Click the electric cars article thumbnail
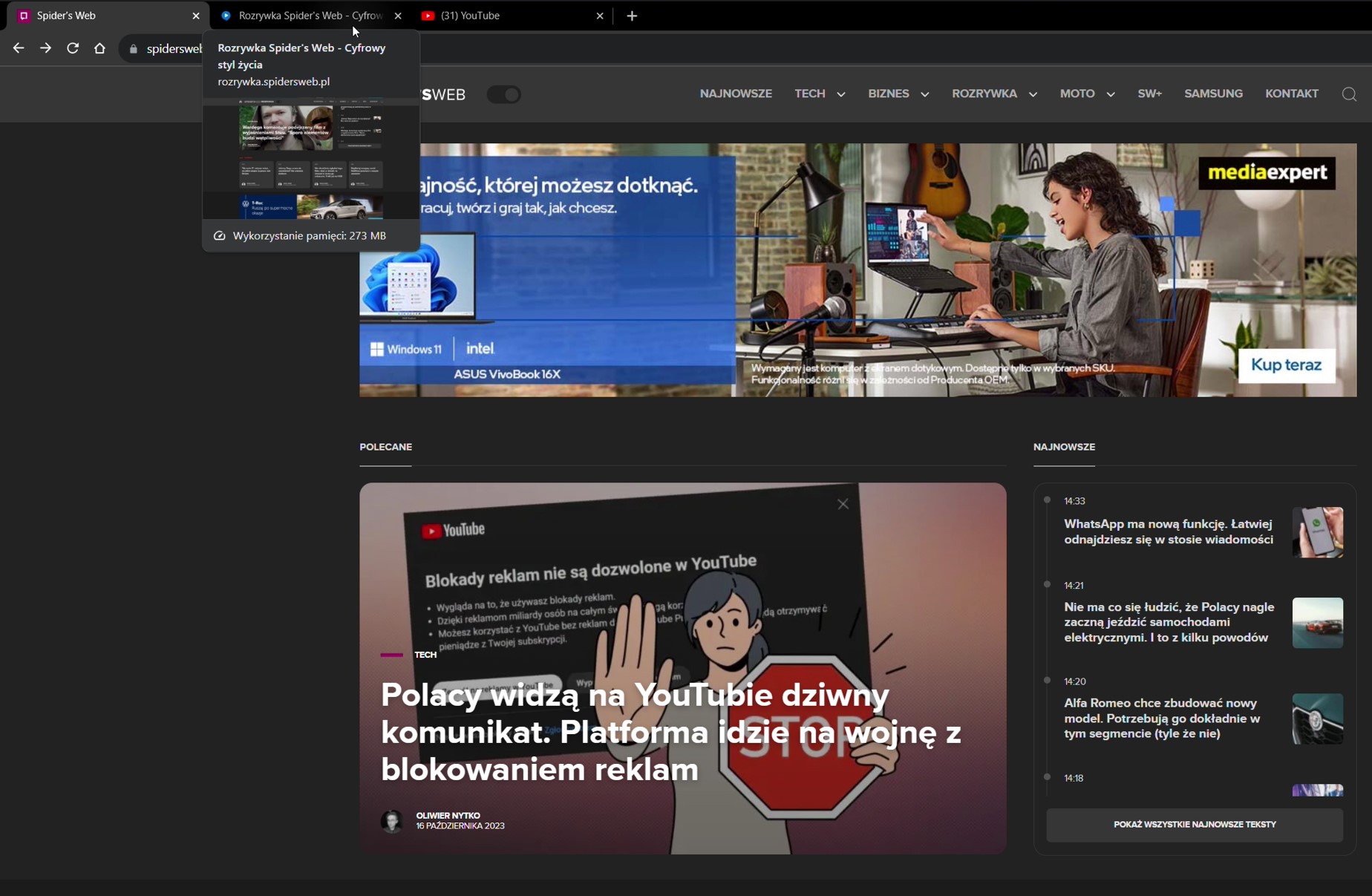Image resolution: width=1372 pixels, height=896 pixels. coord(1317,623)
